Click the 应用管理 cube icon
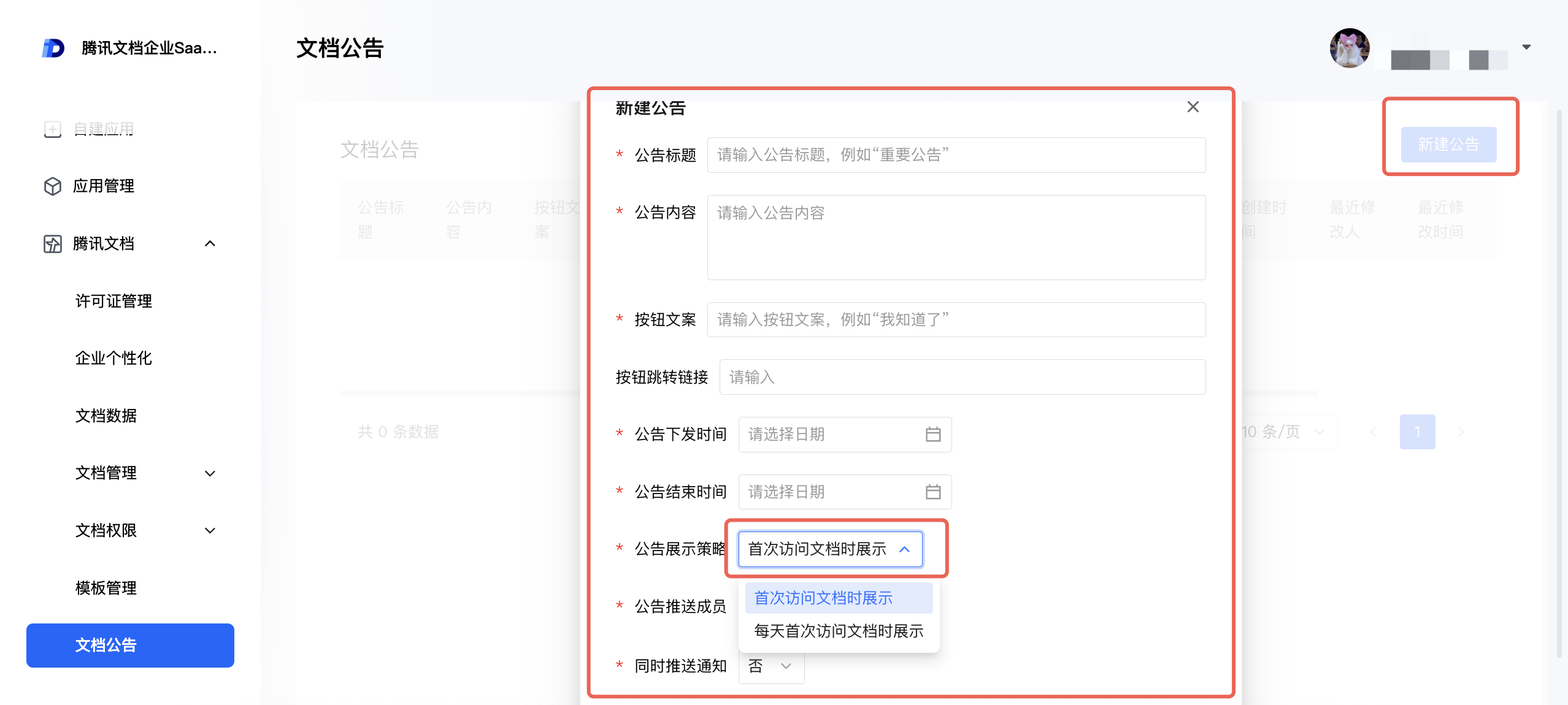Screen dimensions: 1568x705 (53, 186)
